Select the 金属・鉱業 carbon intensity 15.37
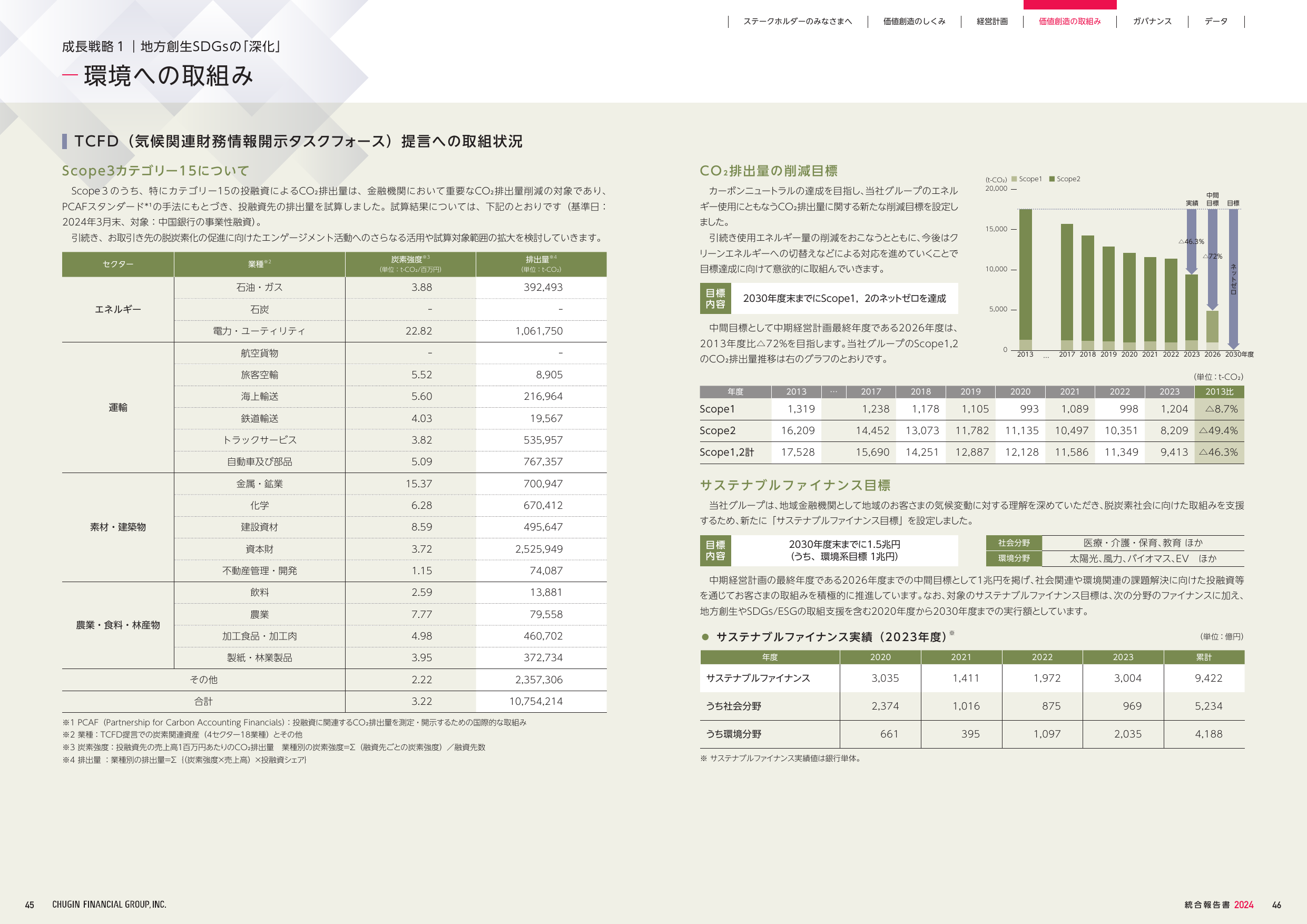This screenshot has height=924, width=1307. click(418, 484)
